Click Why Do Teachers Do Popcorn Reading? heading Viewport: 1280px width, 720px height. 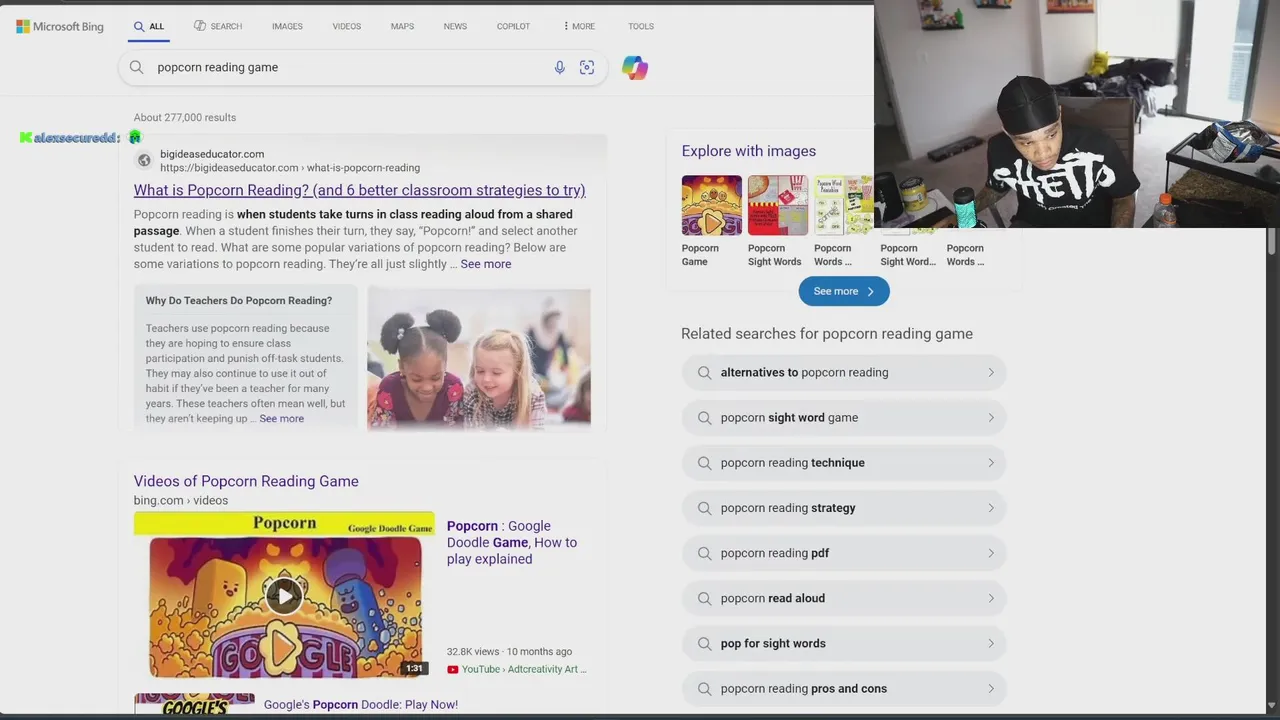(x=239, y=300)
